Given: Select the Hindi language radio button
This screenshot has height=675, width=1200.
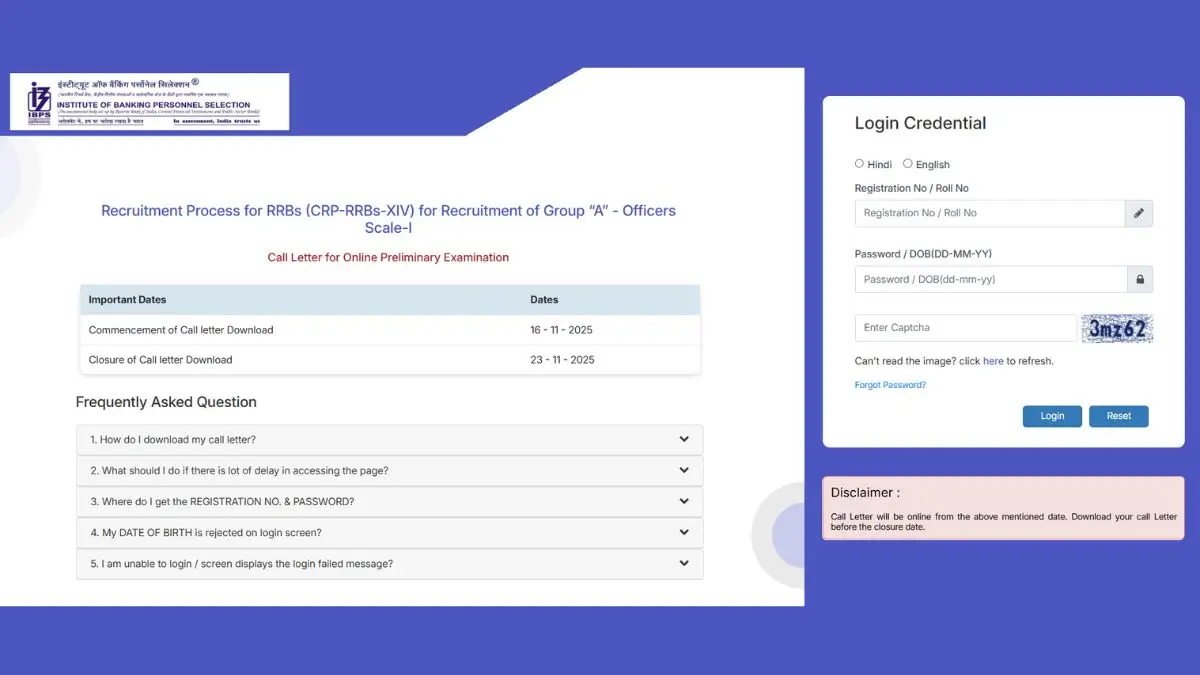Looking at the screenshot, I should click(x=859, y=163).
